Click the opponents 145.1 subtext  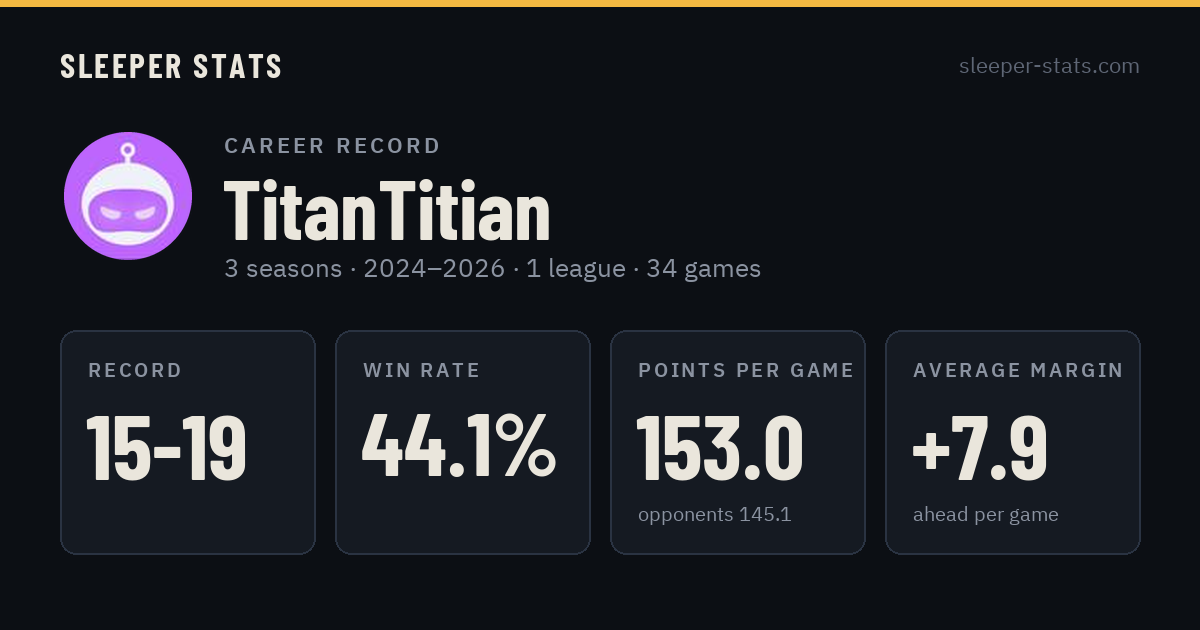point(715,515)
